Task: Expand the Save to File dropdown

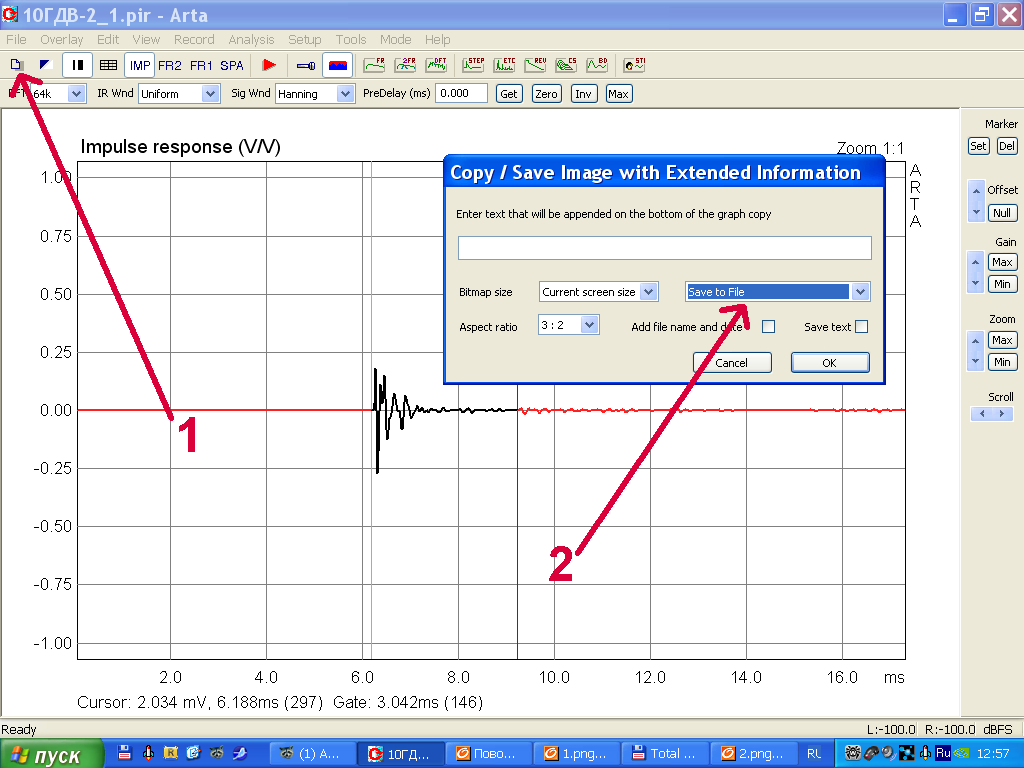Action: [x=860, y=292]
